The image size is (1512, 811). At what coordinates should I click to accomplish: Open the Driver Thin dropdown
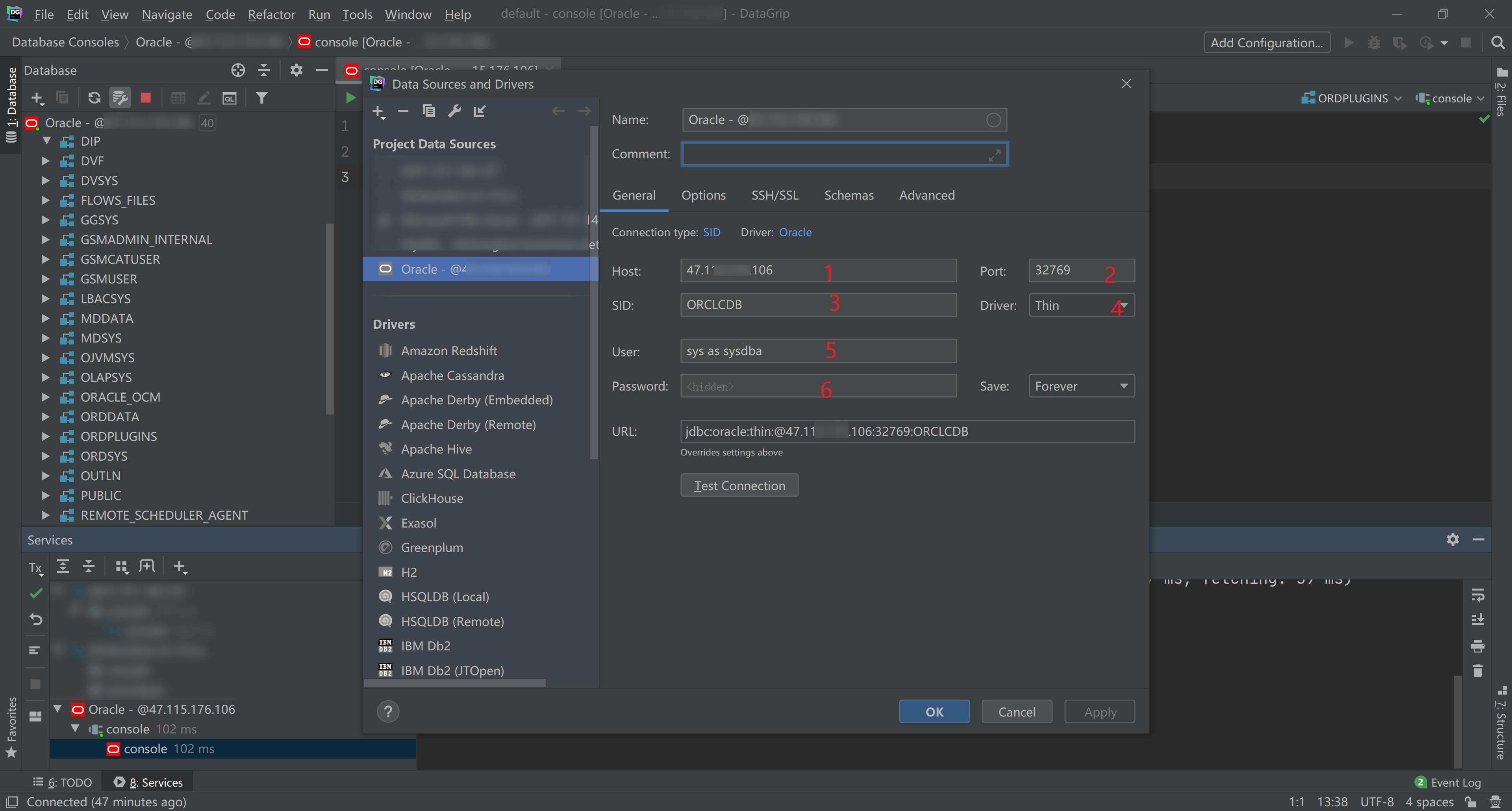pyautogui.click(x=1081, y=305)
